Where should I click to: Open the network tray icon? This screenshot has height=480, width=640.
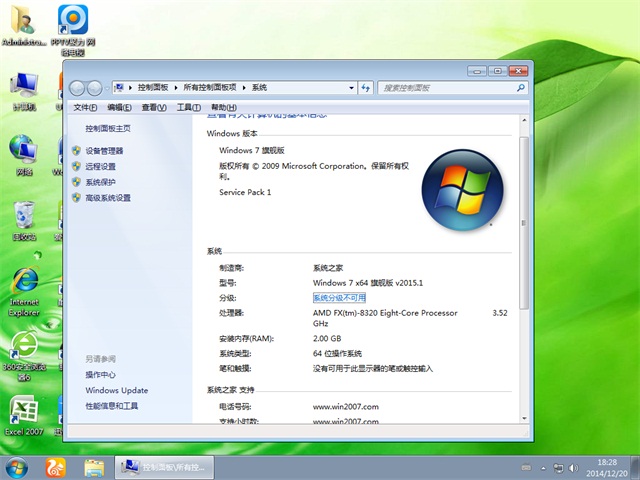click(x=558, y=468)
